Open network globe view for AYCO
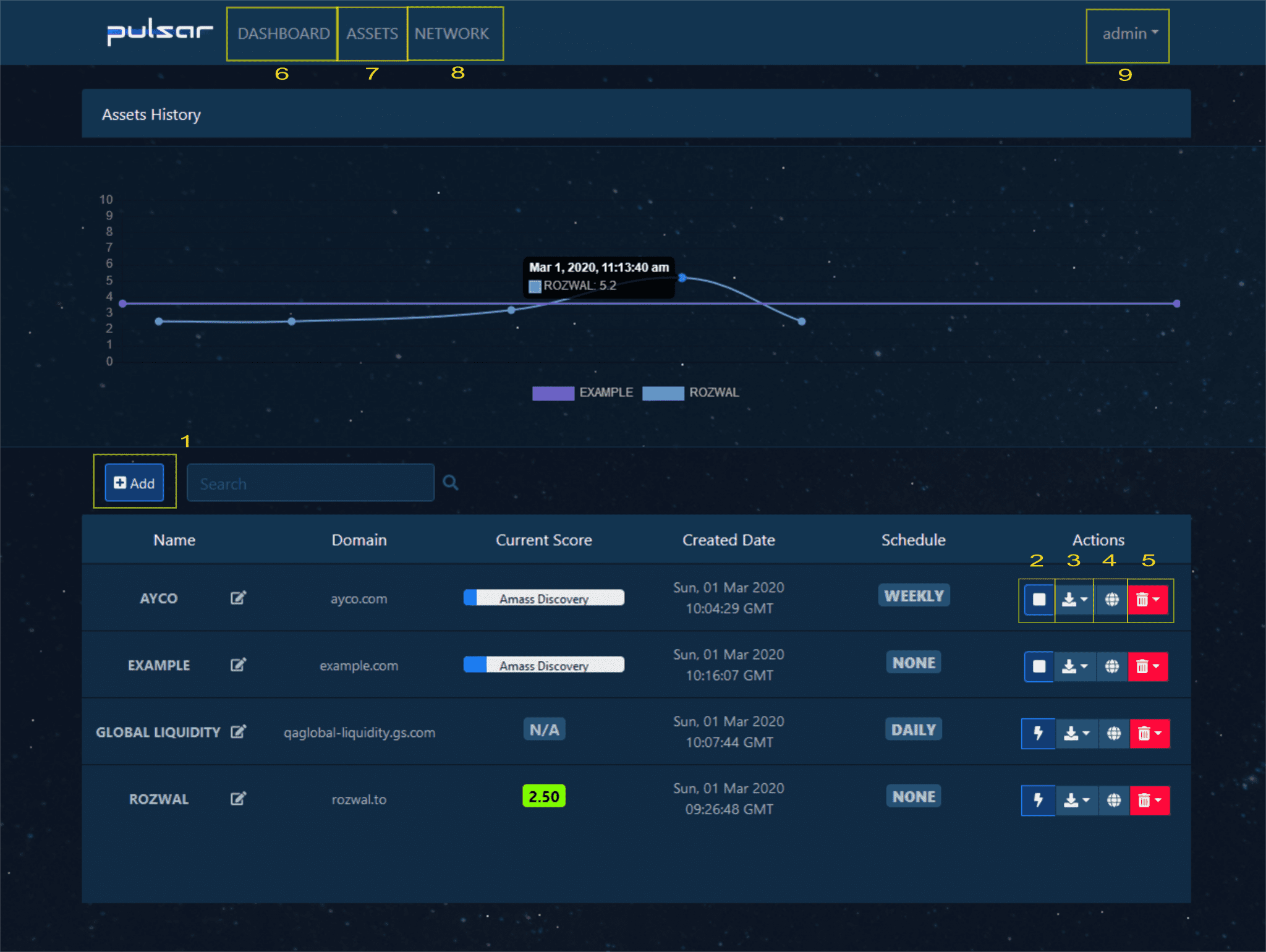This screenshot has height=952, width=1266. click(1111, 600)
